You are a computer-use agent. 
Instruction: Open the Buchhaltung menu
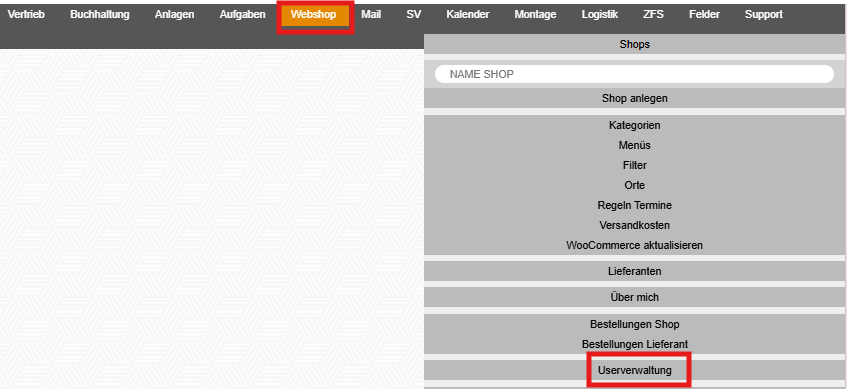pos(99,15)
